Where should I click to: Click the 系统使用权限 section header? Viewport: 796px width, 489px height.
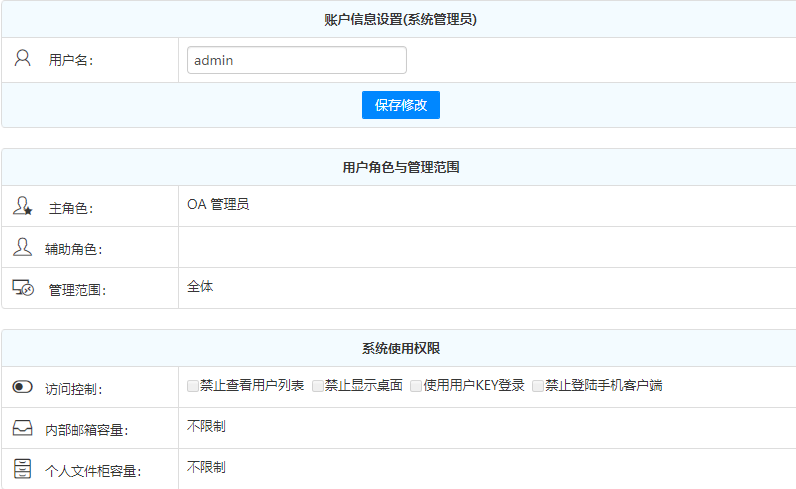(x=400, y=348)
